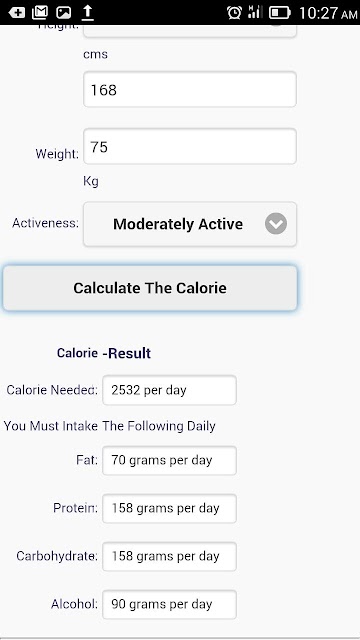Expand the Activeness selection box

click(x=190, y=224)
